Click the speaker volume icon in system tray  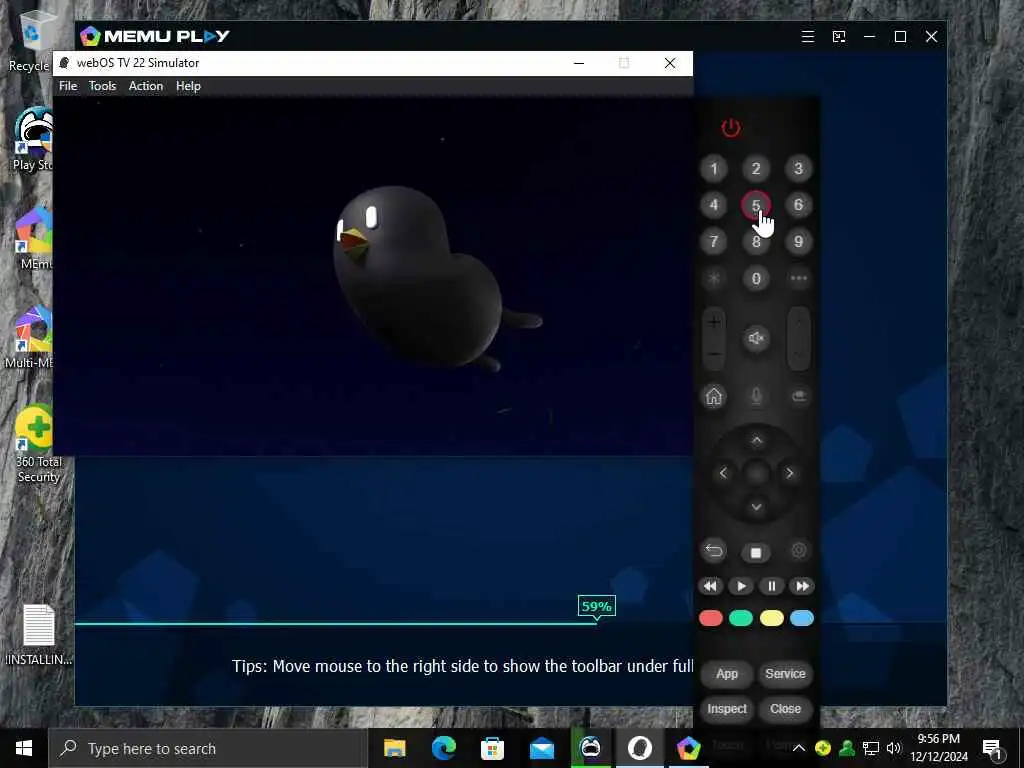point(894,748)
